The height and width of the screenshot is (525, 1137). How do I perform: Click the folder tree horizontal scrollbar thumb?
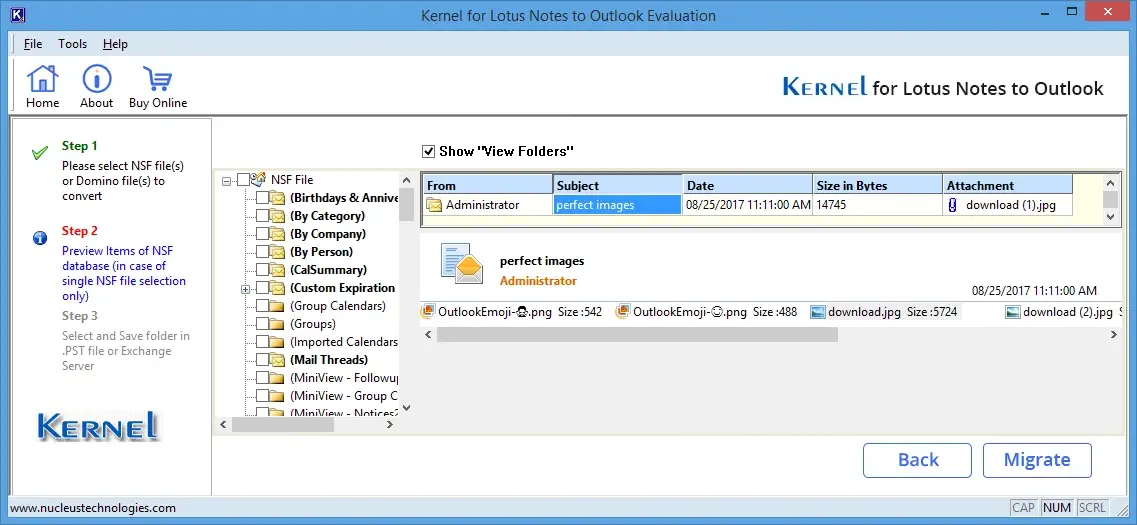[283, 425]
